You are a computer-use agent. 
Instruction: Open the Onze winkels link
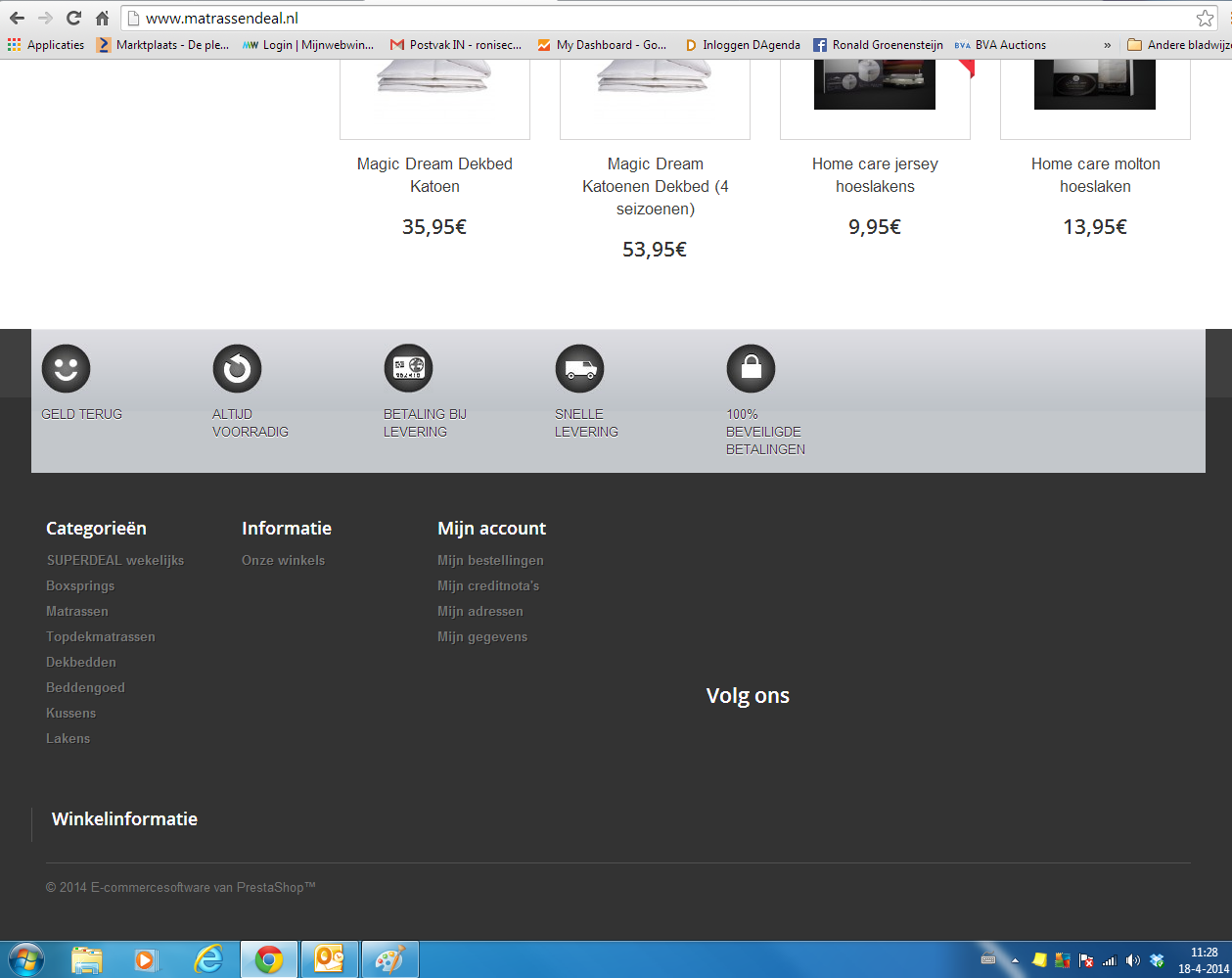point(284,560)
